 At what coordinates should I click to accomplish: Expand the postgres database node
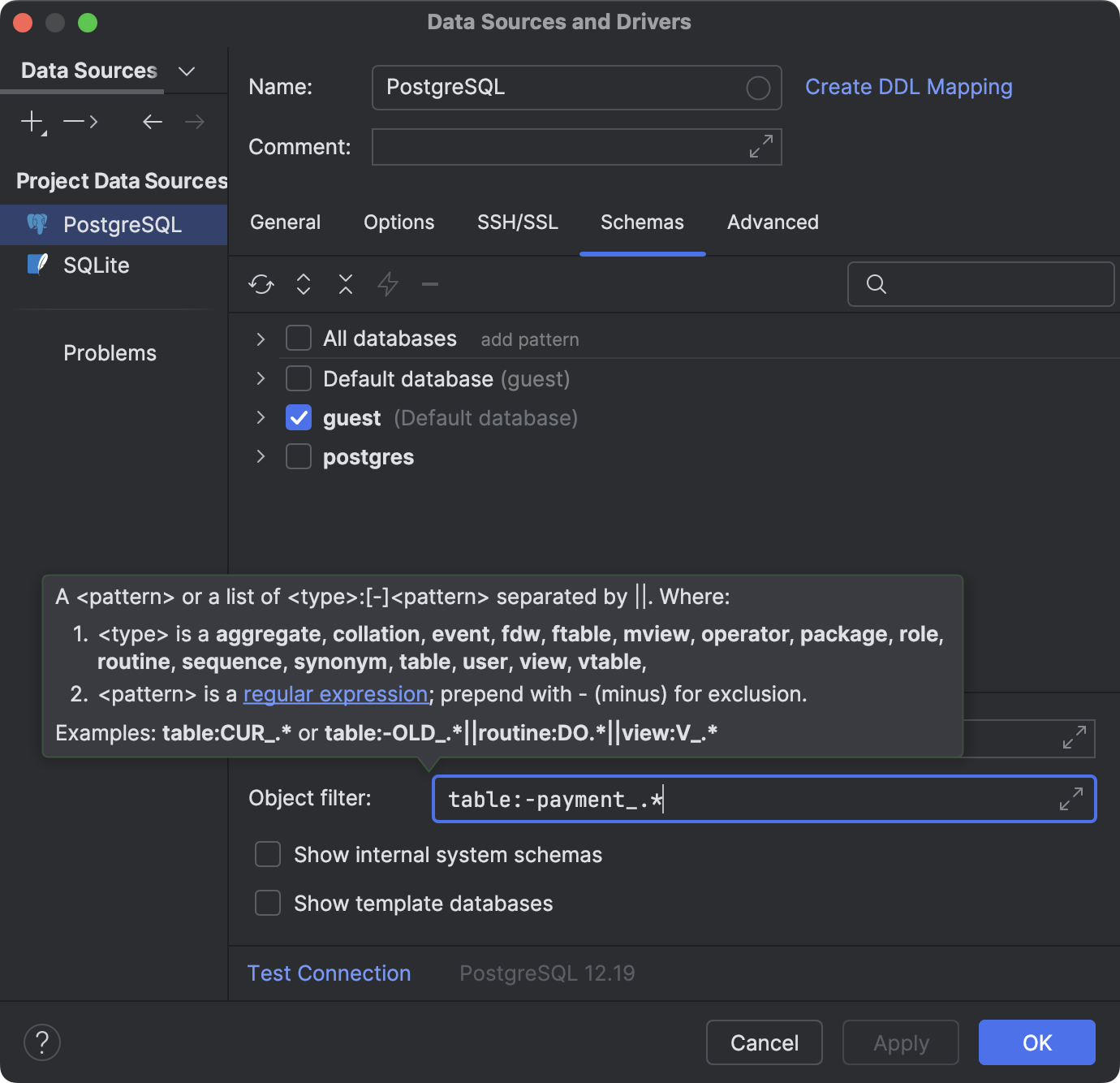coord(260,456)
